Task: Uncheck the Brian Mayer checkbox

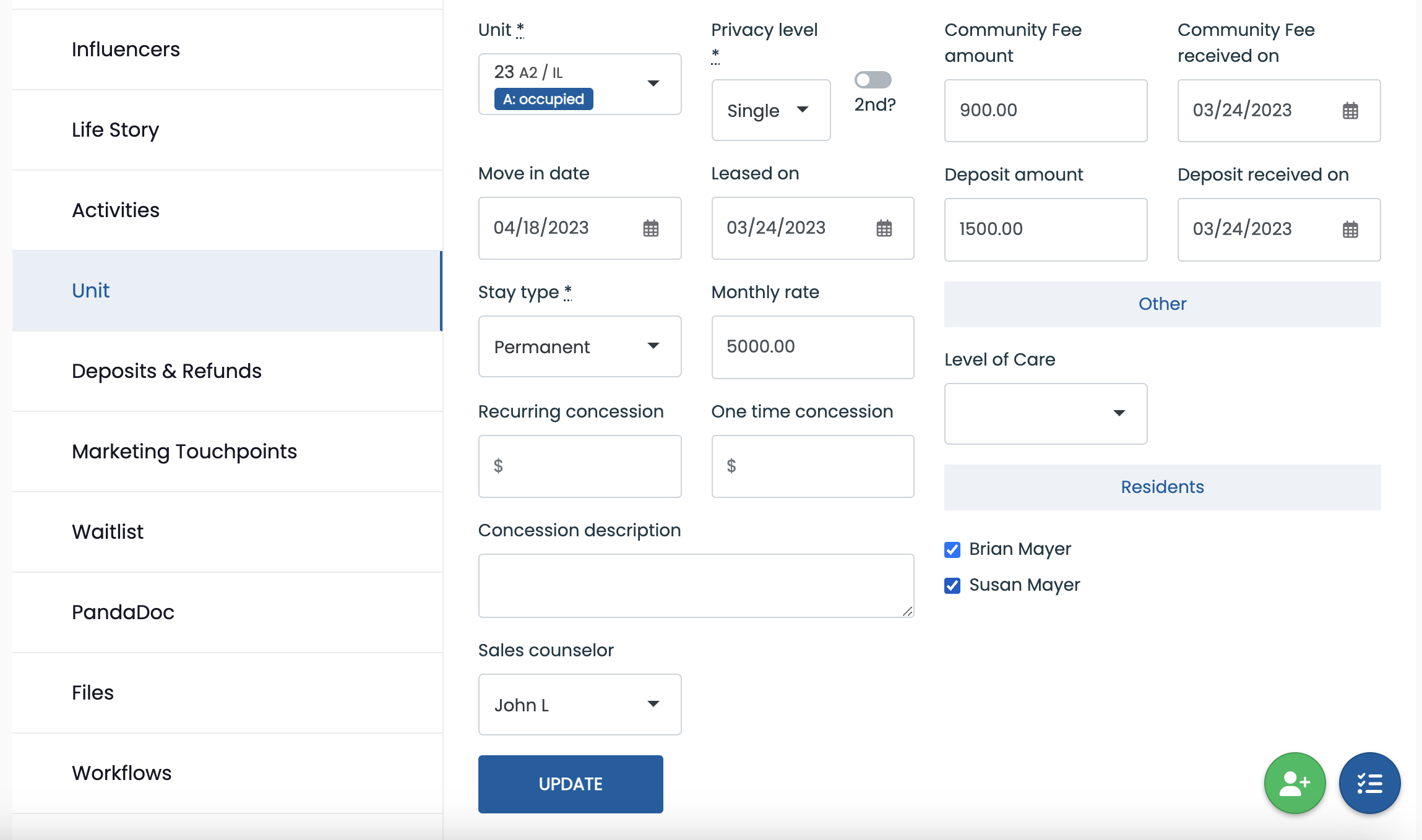Action: tap(952, 549)
